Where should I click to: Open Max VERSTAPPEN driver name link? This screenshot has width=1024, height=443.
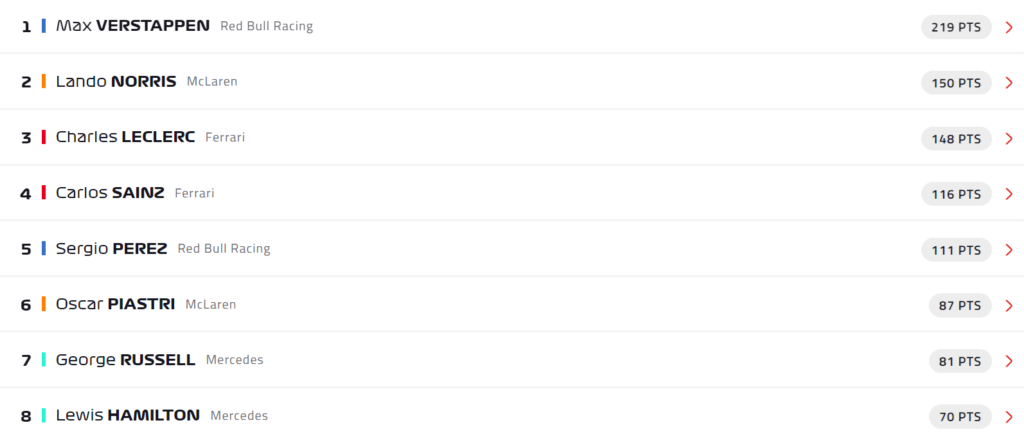coord(133,26)
